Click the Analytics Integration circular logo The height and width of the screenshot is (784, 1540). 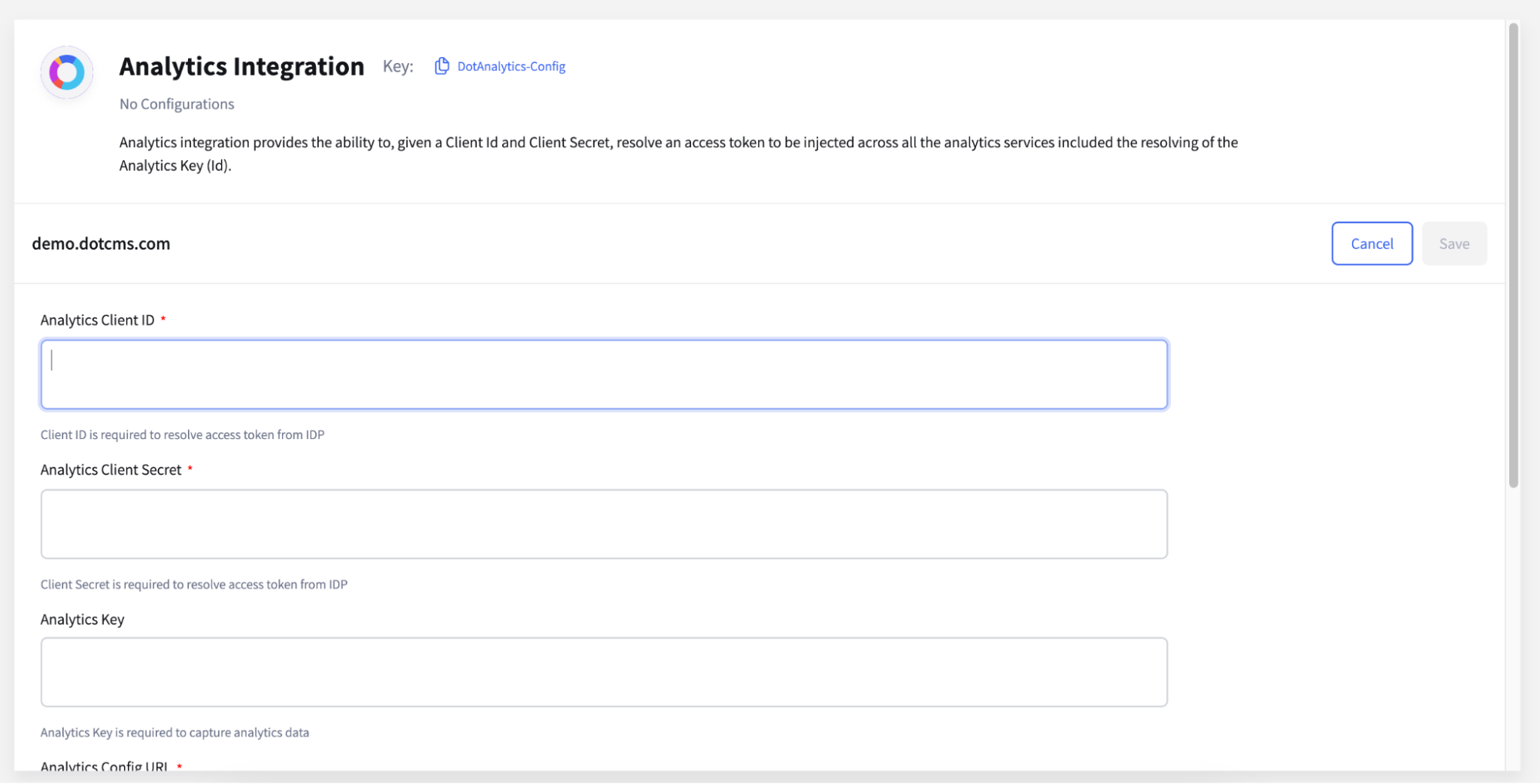pos(67,72)
